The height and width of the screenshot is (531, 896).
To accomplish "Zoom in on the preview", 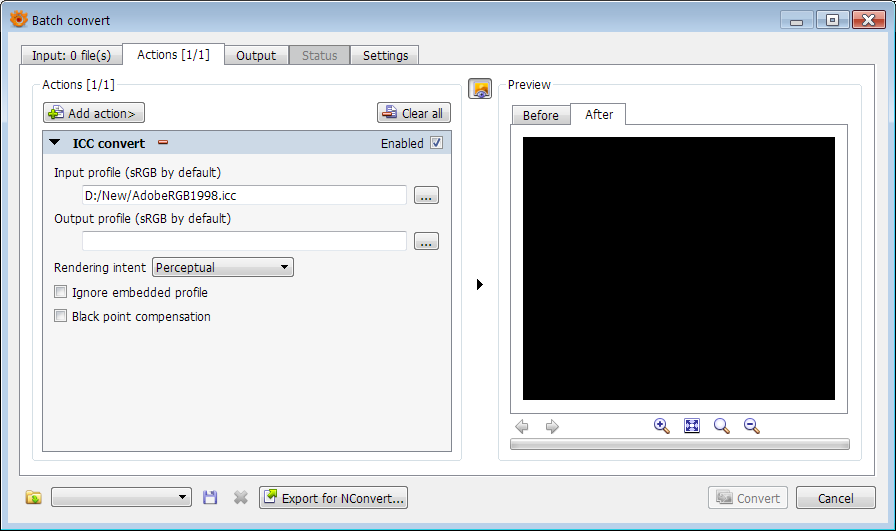I will [x=662, y=426].
